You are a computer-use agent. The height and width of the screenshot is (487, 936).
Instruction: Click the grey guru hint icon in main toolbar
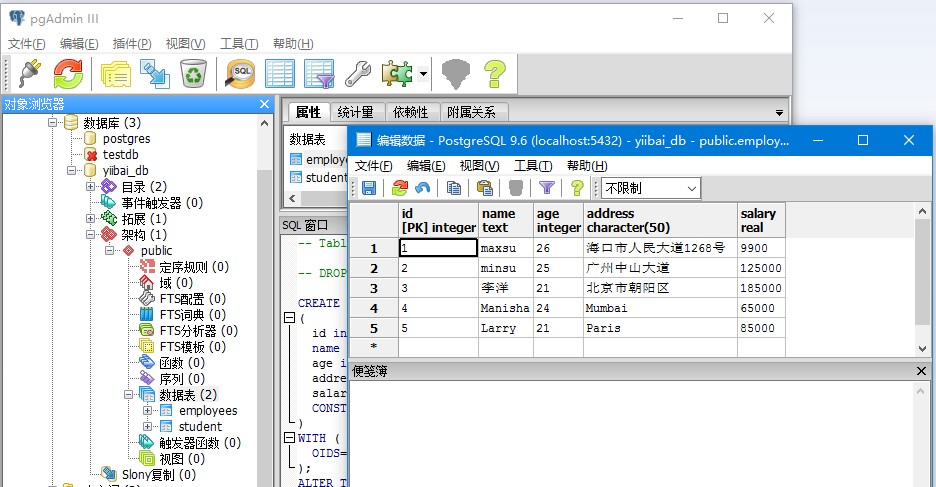456,74
